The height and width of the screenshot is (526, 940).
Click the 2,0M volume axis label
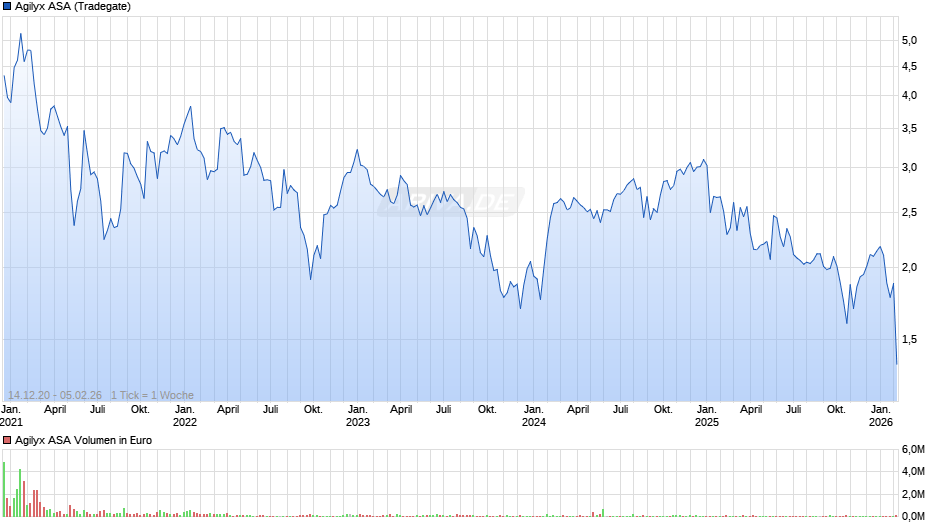(913, 494)
